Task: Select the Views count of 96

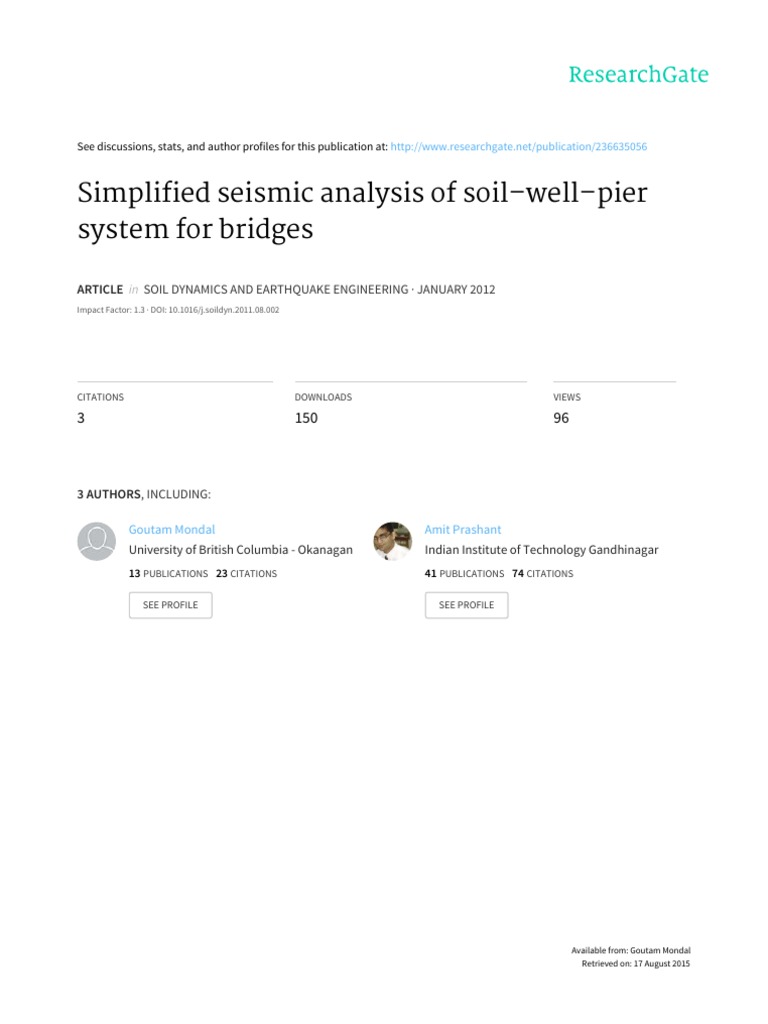Action: point(561,418)
